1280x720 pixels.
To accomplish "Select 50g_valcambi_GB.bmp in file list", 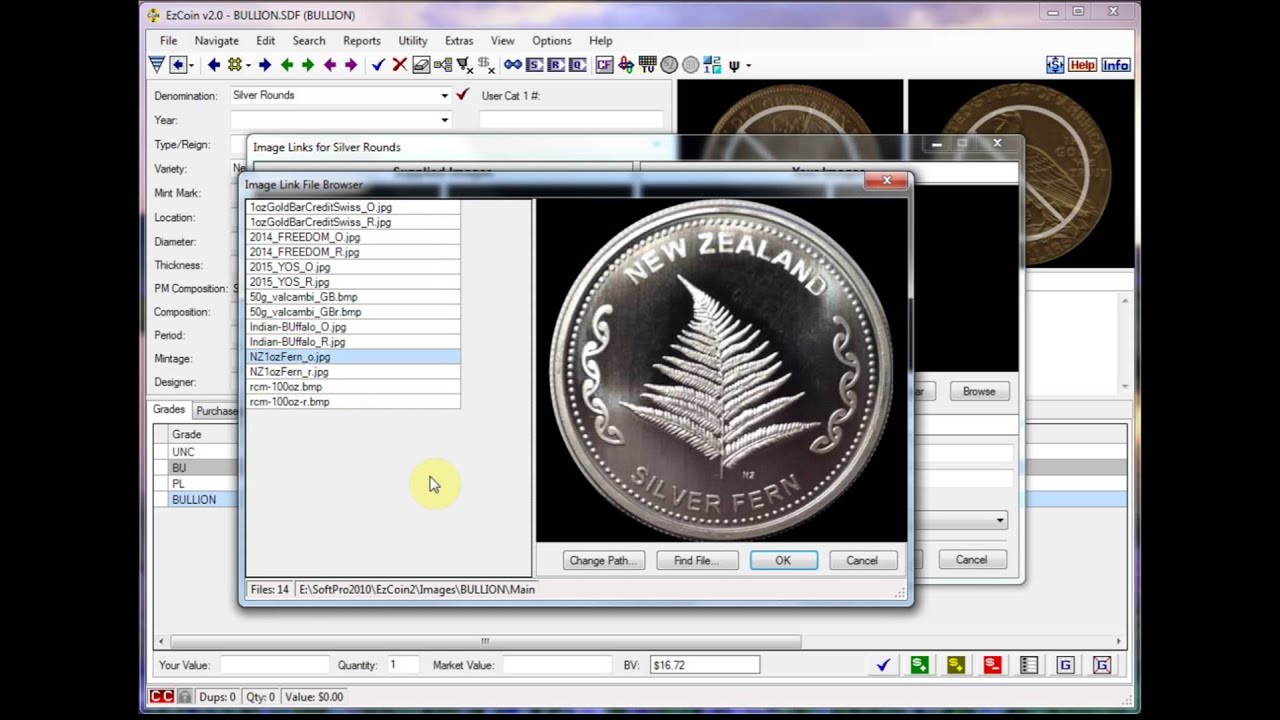I will coord(353,297).
